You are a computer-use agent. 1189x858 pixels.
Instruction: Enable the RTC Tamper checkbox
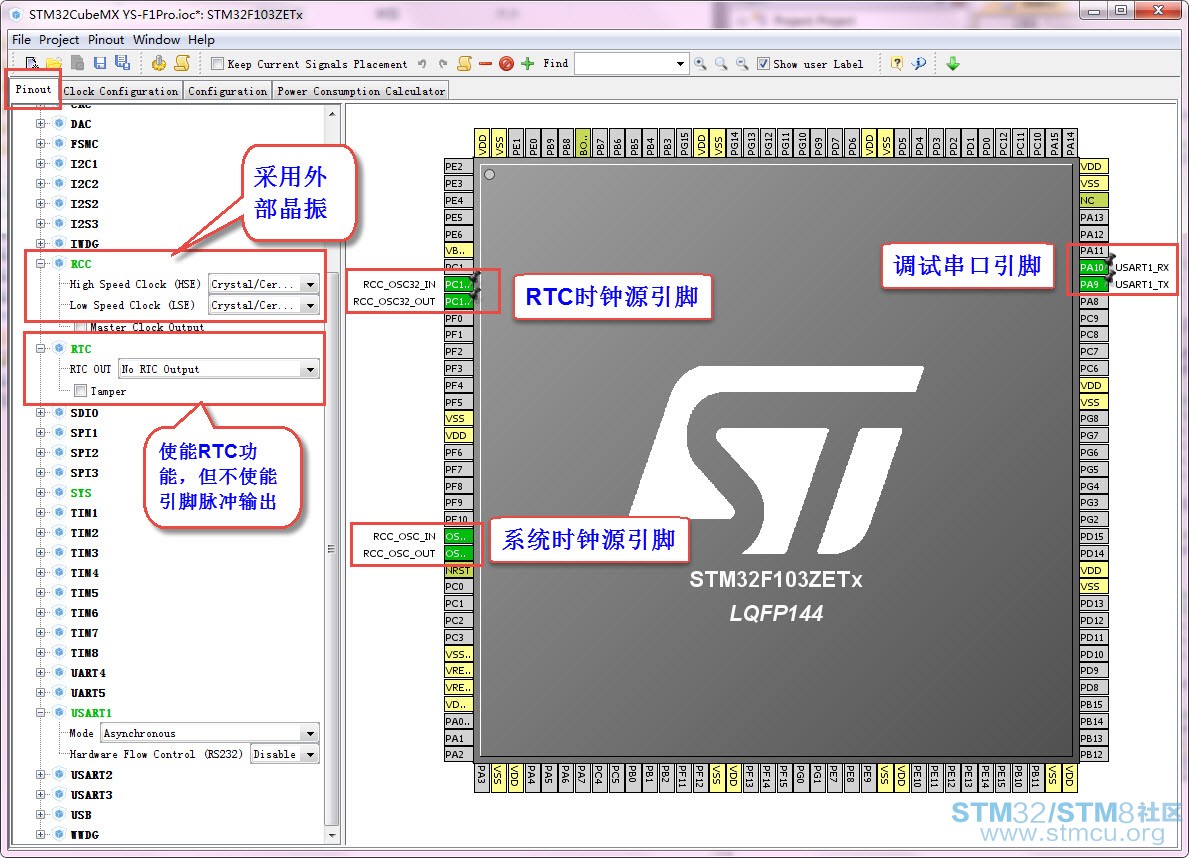(80, 391)
